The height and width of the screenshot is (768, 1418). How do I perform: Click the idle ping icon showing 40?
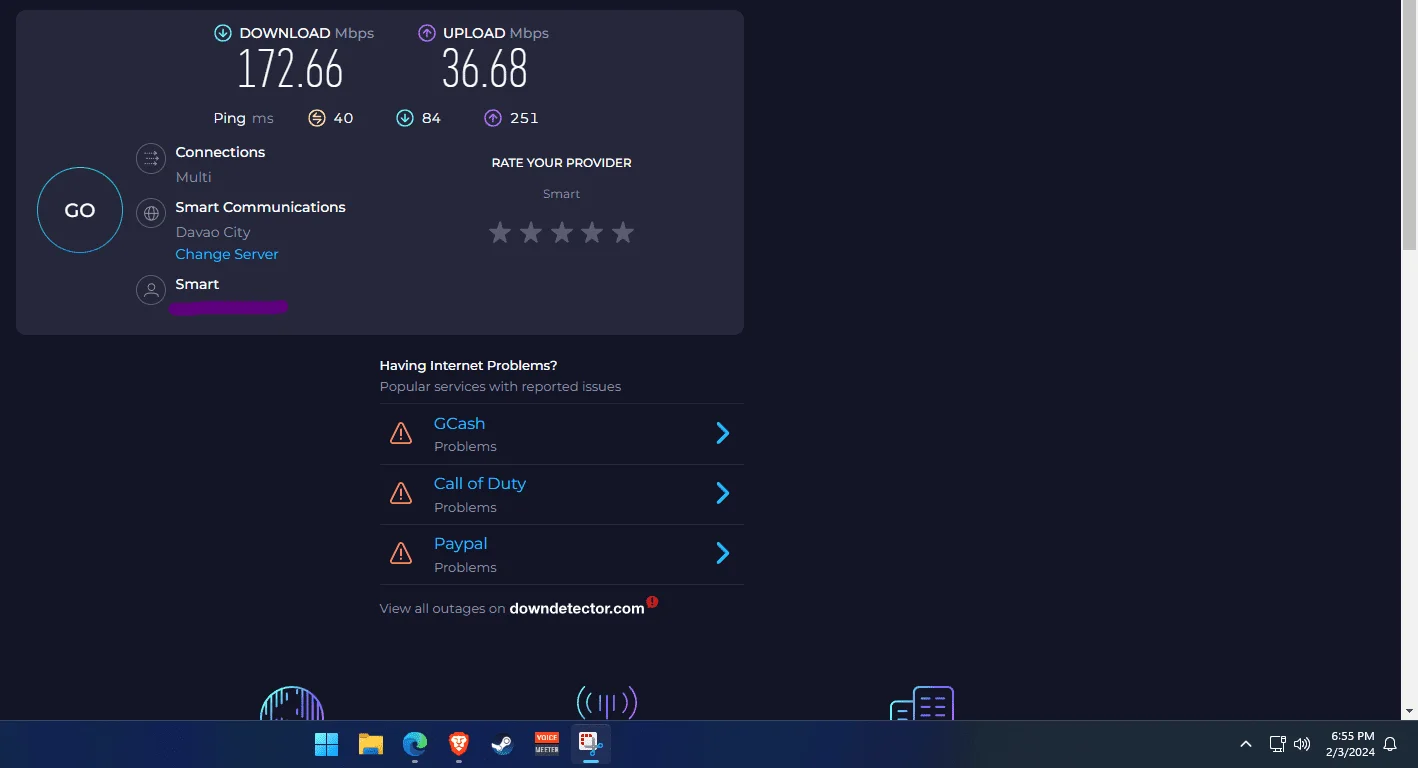pyautogui.click(x=317, y=118)
